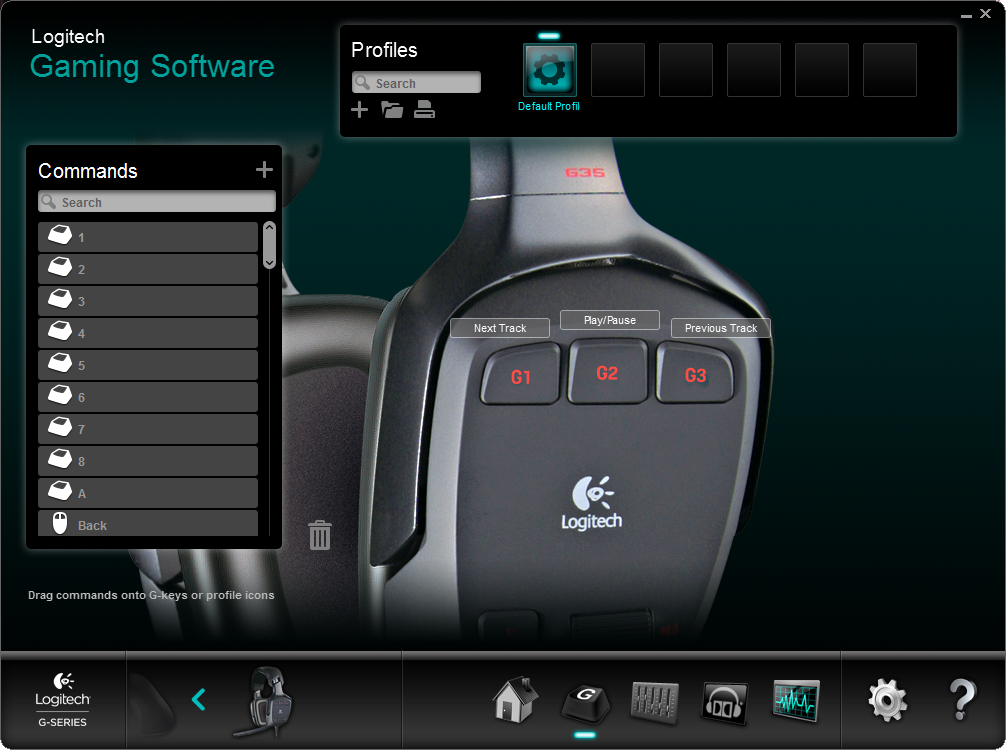The width and height of the screenshot is (1006, 750).
Task: Open the equalizer mixer settings icon
Action: pyautogui.click(x=654, y=703)
